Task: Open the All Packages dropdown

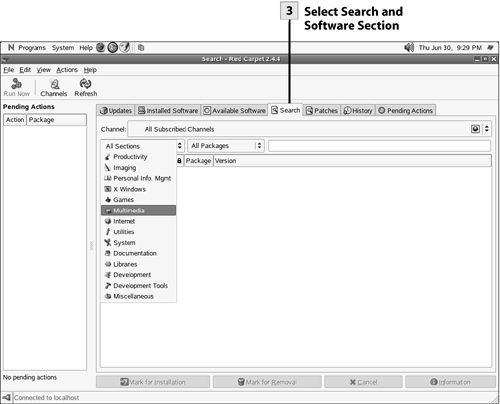Action: click(226, 146)
